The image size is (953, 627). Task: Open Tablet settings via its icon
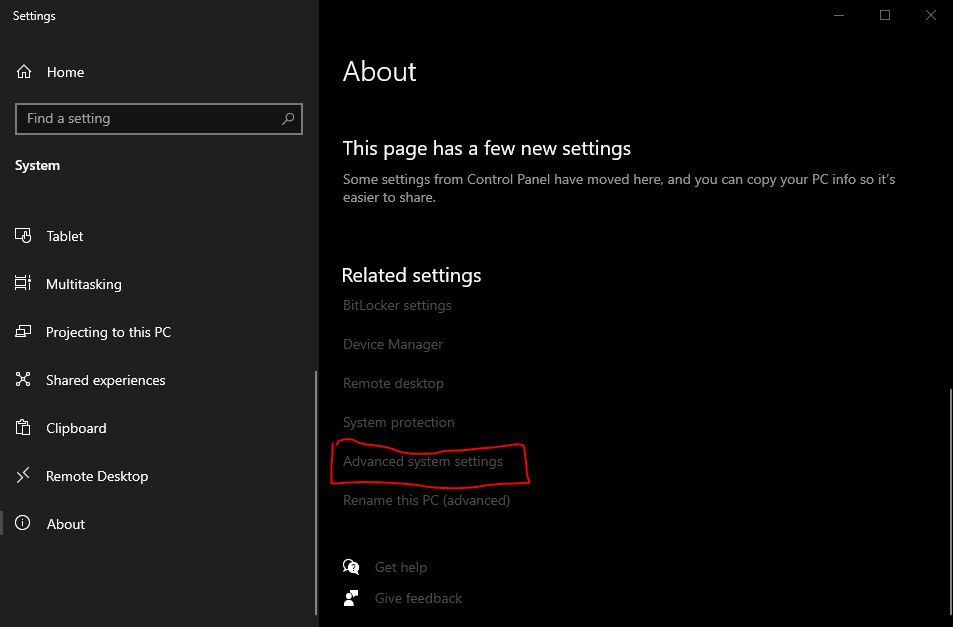(24, 236)
